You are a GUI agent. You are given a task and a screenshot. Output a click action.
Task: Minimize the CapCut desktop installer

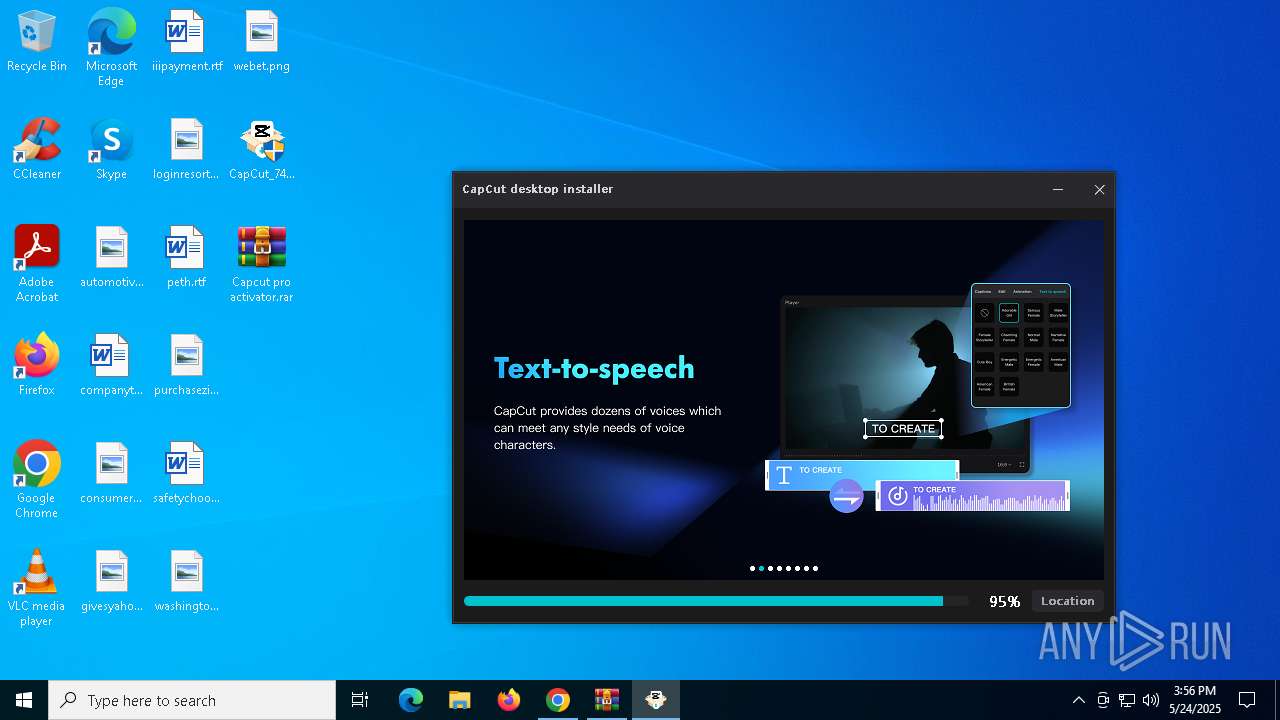pyautogui.click(x=1058, y=189)
